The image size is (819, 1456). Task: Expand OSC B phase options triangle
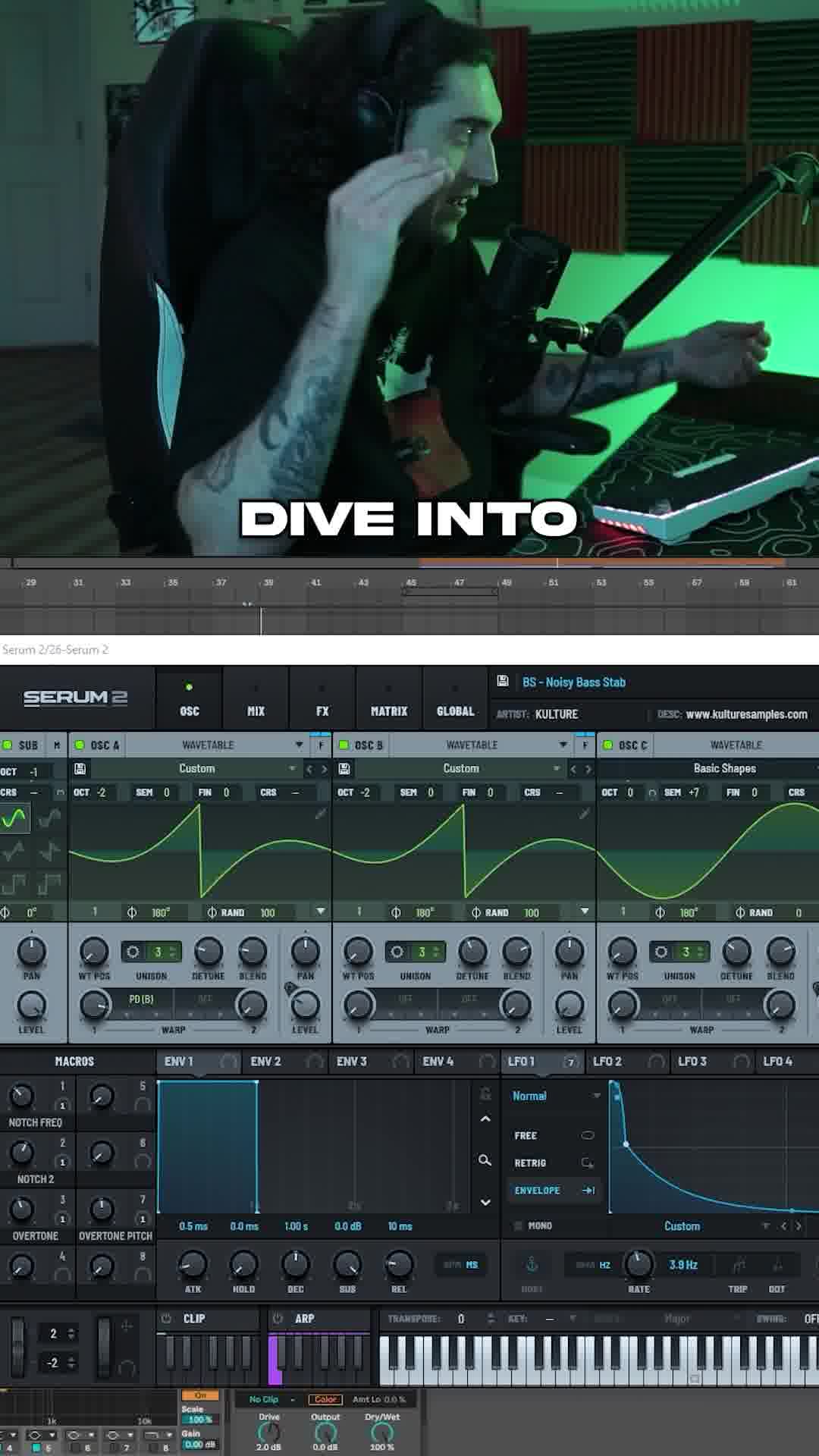pos(585,911)
